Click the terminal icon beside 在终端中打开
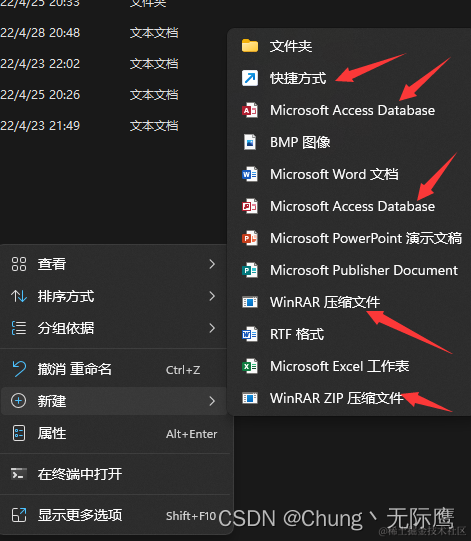 [x=19, y=474]
